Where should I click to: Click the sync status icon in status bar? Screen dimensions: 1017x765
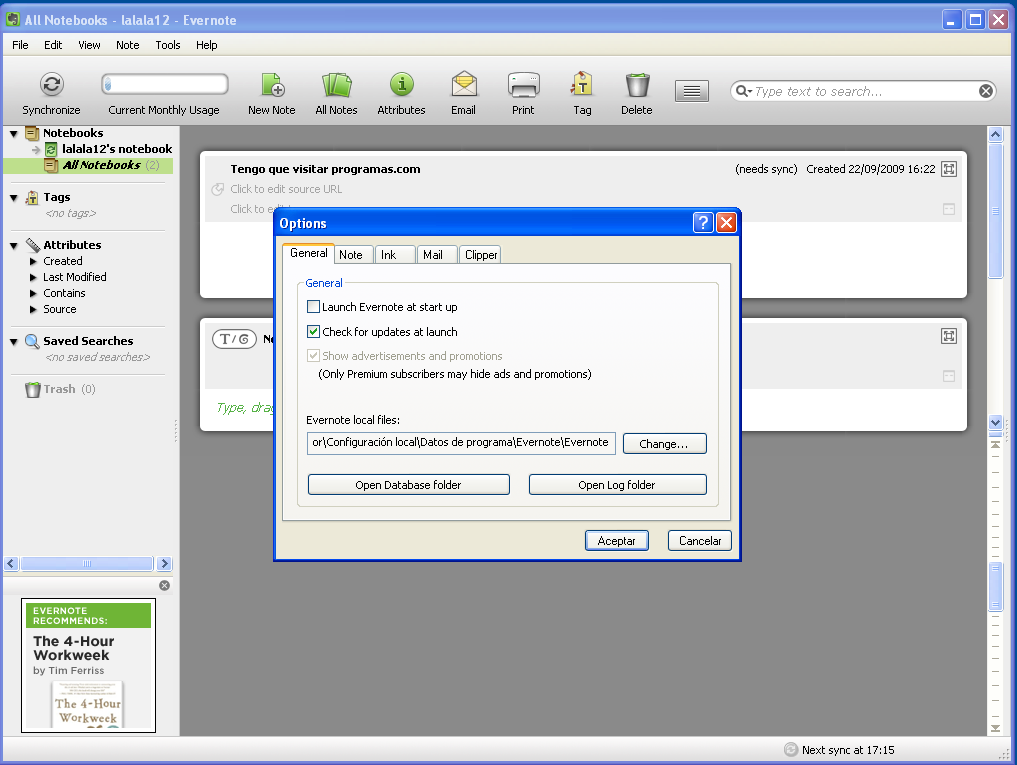coord(791,749)
